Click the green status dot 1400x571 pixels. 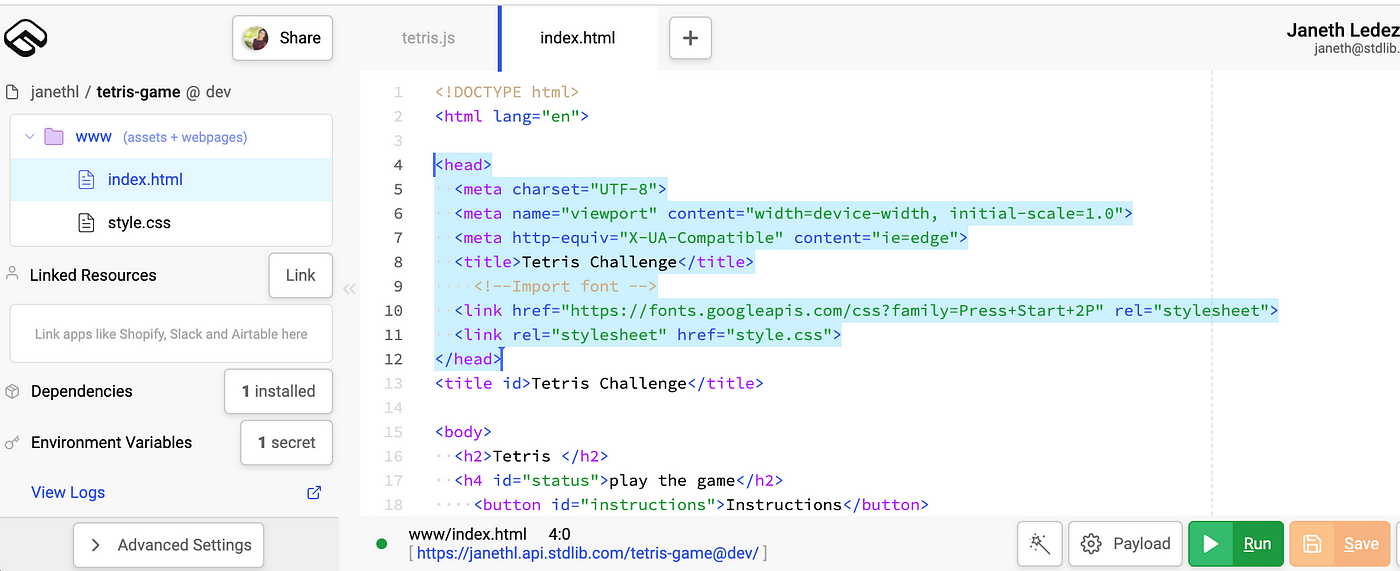point(381,544)
